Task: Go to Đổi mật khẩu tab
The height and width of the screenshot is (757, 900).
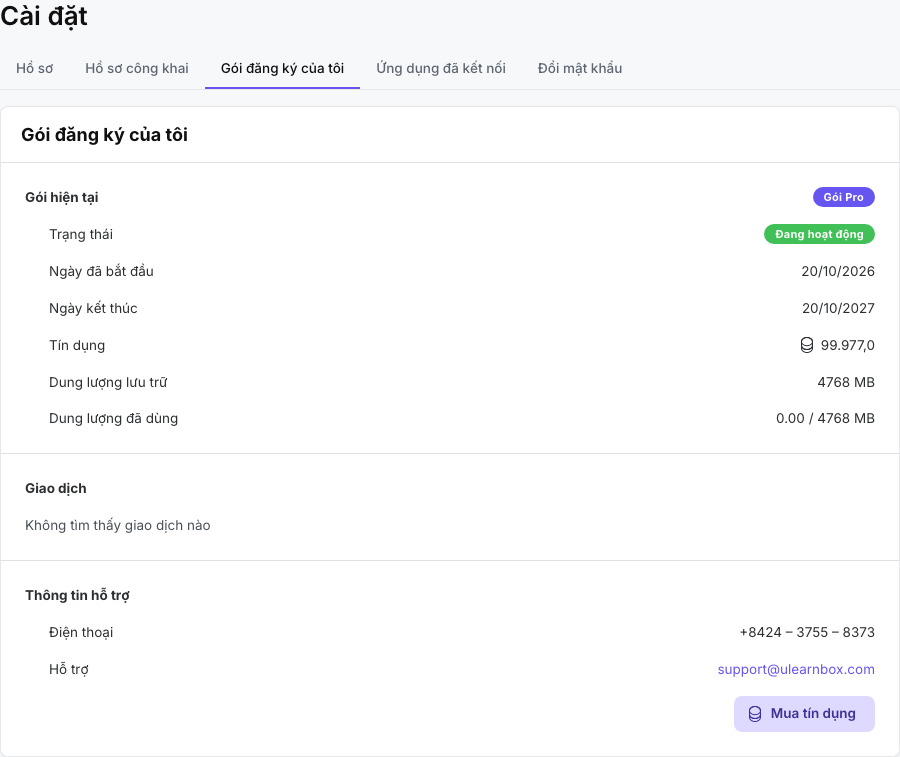Action: point(580,68)
